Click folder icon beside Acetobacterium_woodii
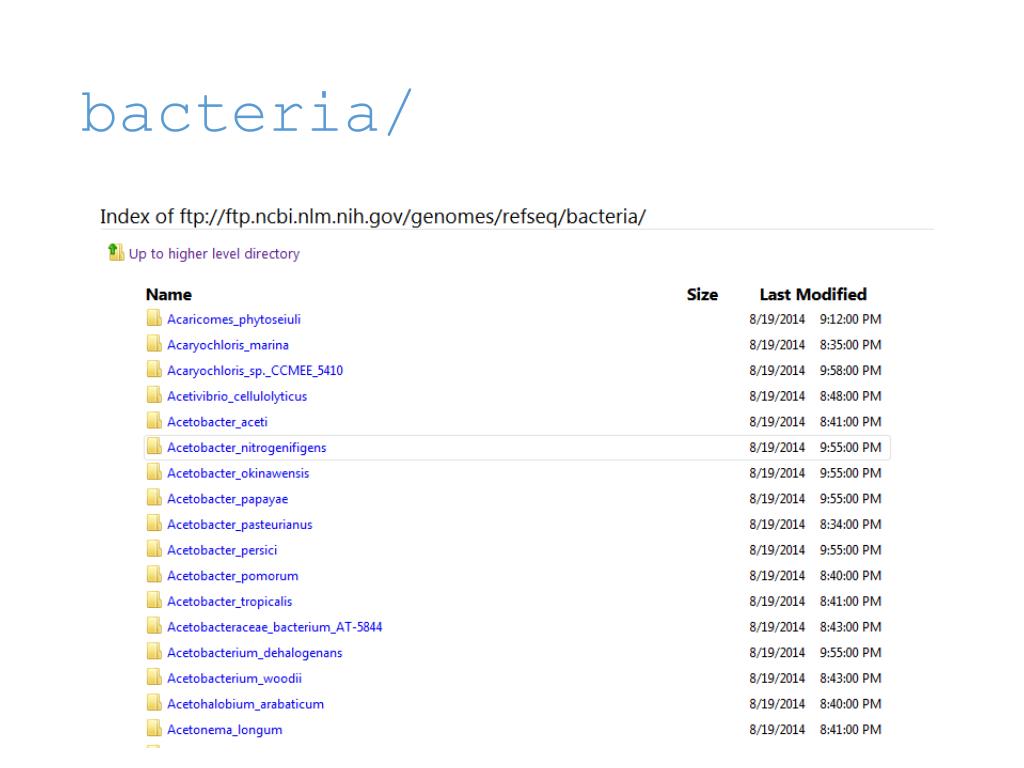1024x768 pixels. (x=154, y=677)
